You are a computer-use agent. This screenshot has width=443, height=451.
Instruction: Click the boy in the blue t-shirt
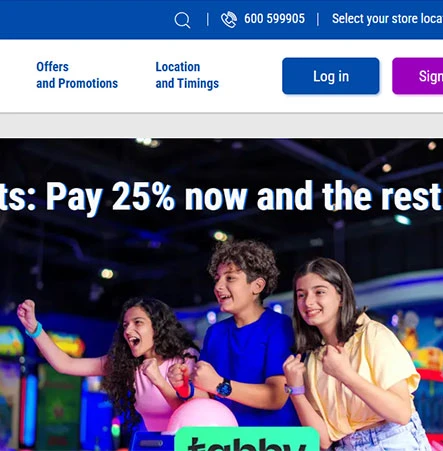(x=247, y=330)
